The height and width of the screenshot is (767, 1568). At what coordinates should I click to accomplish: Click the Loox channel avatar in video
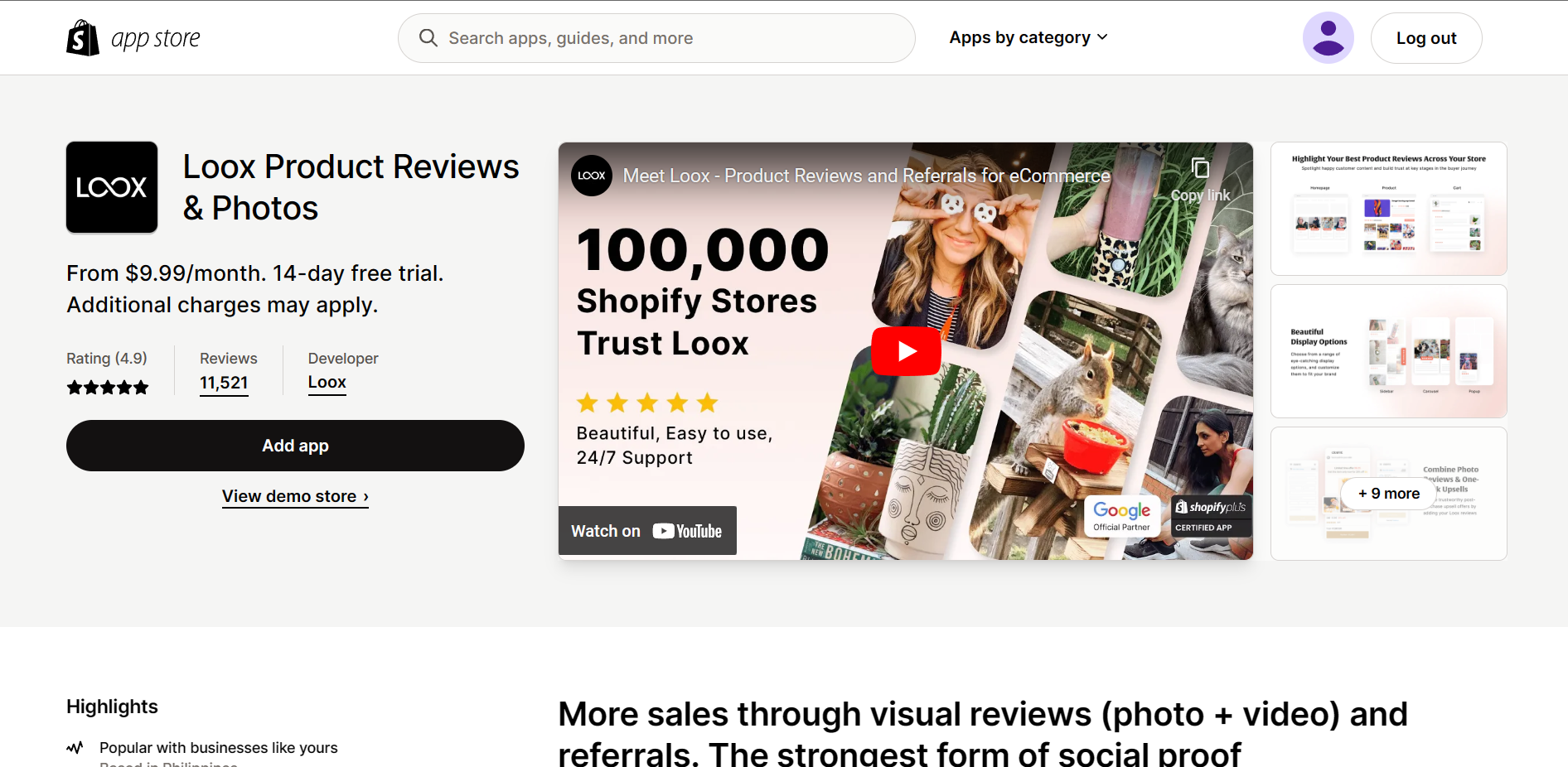point(592,176)
